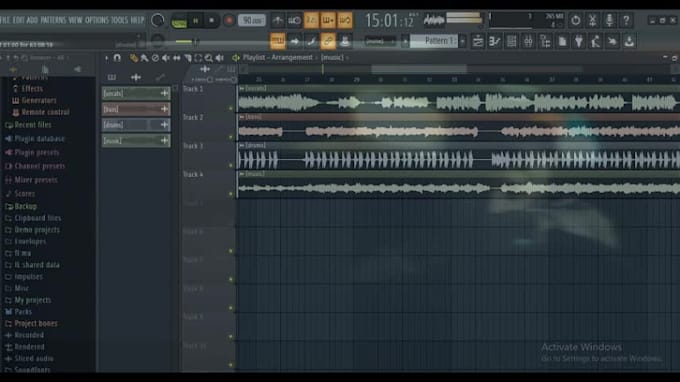This screenshot has height=382, width=680.
Task: Open the browser view icon
Action: point(545,41)
